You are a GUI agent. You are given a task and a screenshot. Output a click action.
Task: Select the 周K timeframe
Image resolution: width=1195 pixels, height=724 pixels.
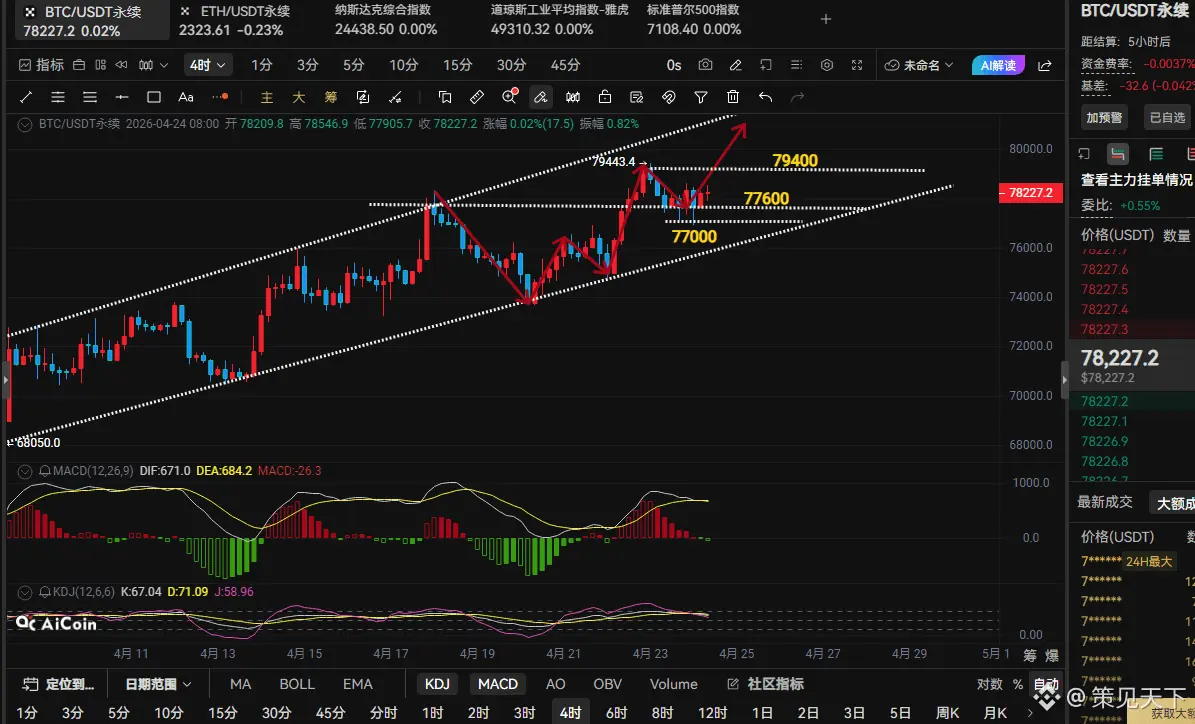[947, 713]
